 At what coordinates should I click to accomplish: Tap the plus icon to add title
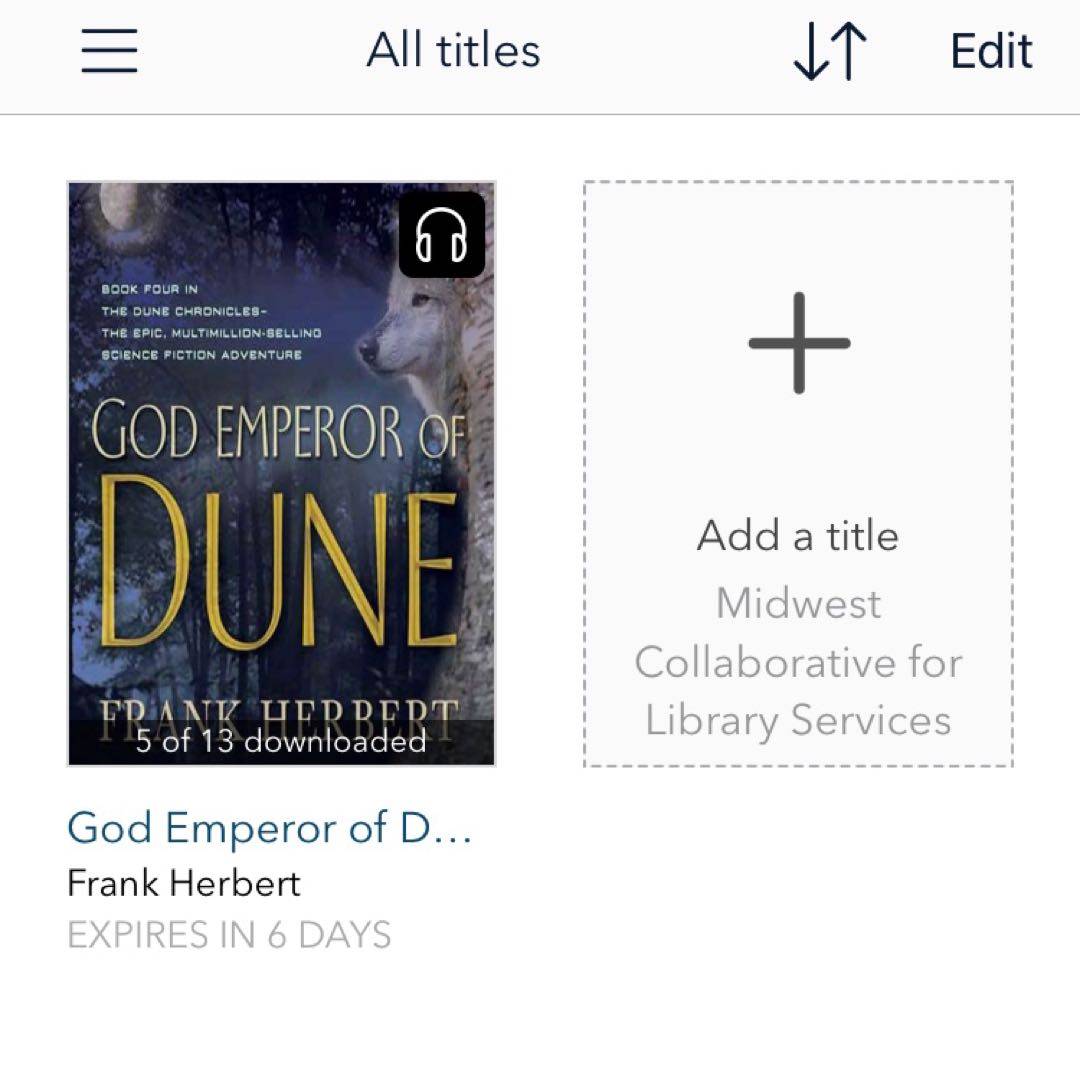(799, 342)
